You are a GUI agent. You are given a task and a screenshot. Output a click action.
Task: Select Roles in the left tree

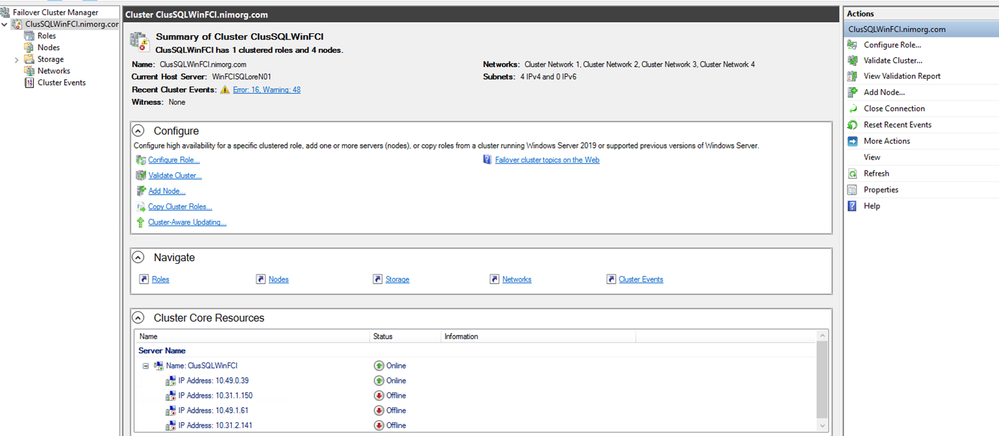point(46,36)
